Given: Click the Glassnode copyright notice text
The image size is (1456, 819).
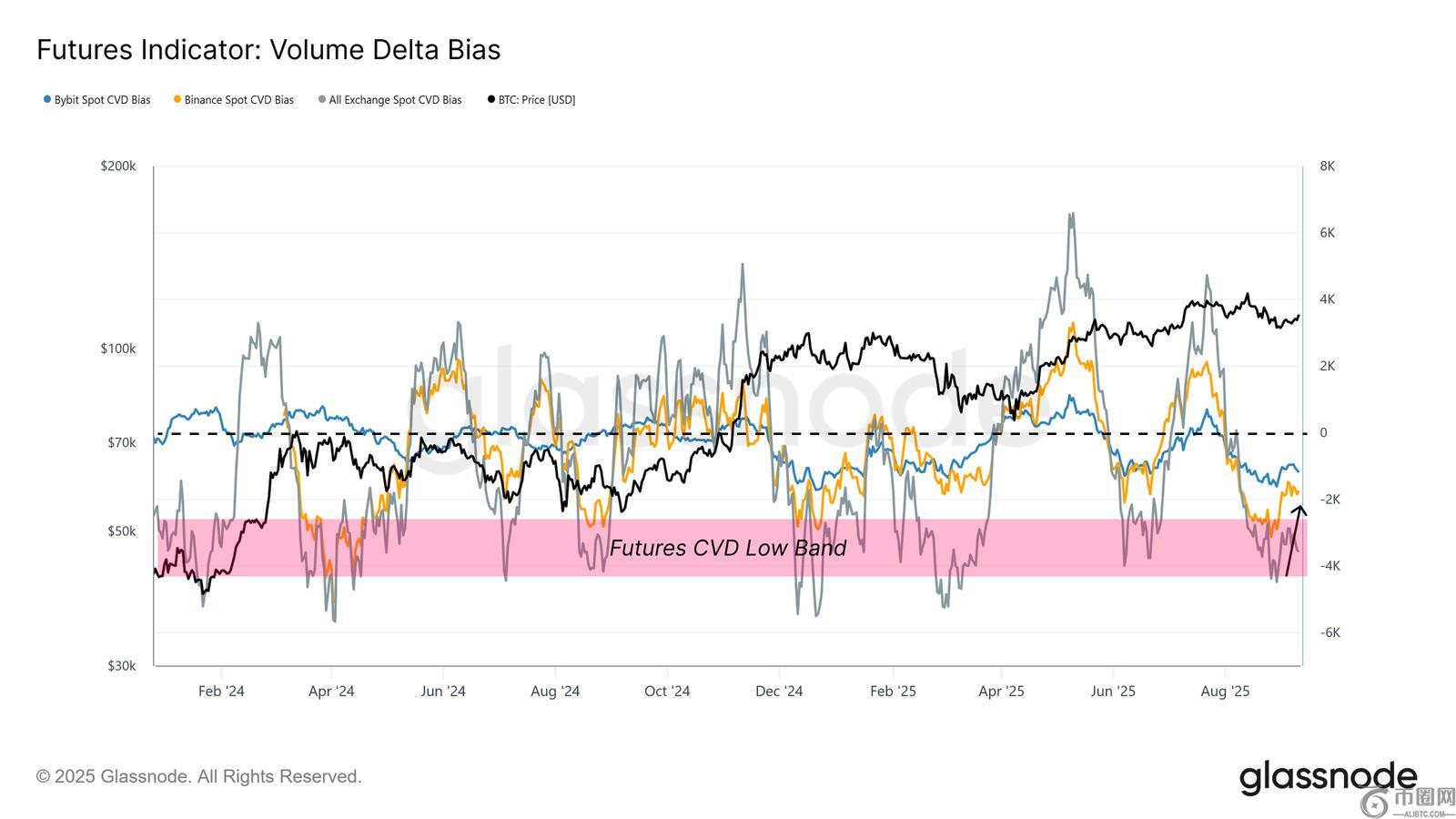Looking at the screenshot, I should tap(199, 776).
